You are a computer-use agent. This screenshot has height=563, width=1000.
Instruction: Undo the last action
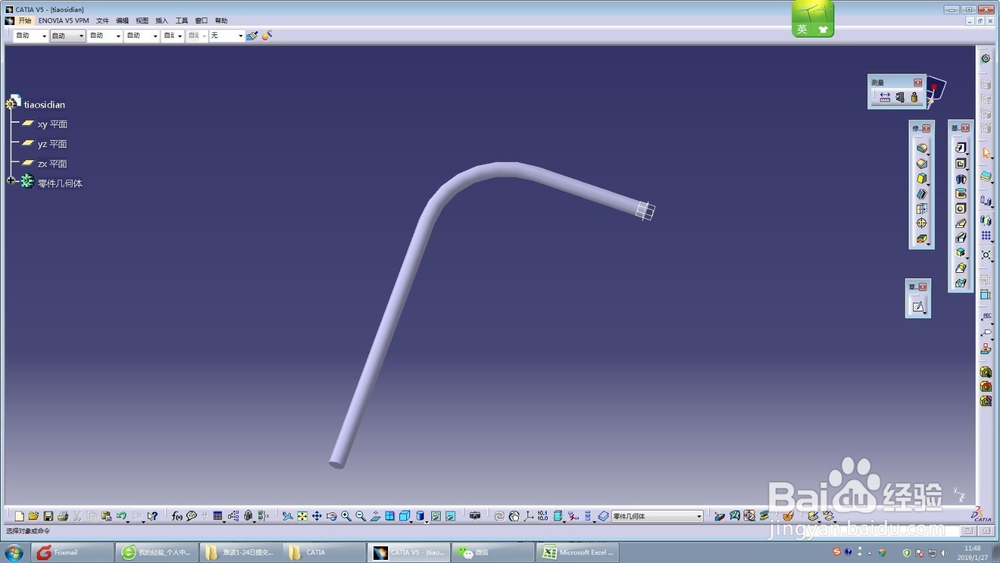point(121,516)
